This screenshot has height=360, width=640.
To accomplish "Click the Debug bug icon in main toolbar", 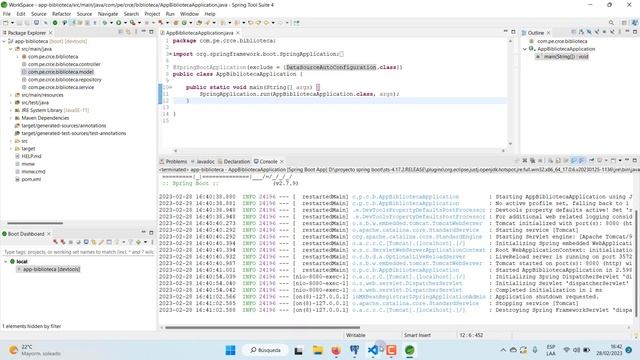I will point(104,22).
